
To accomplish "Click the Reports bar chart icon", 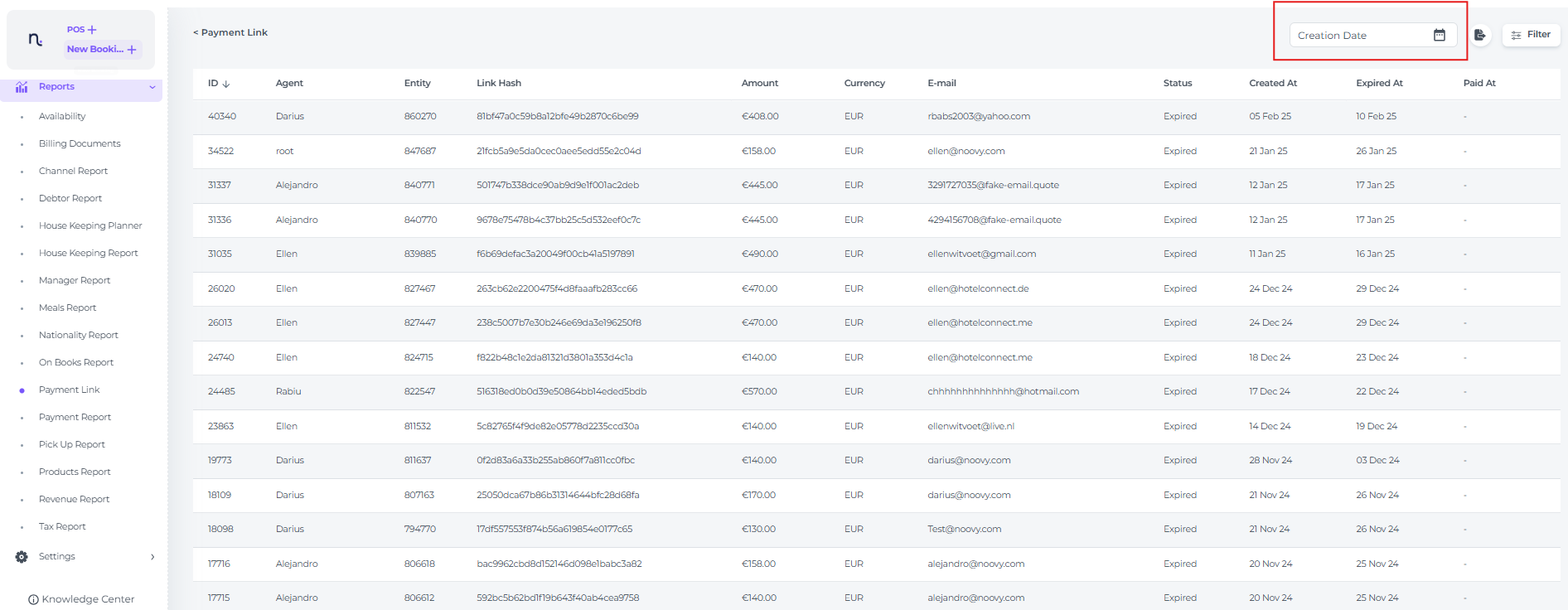I will [x=22, y=87].
